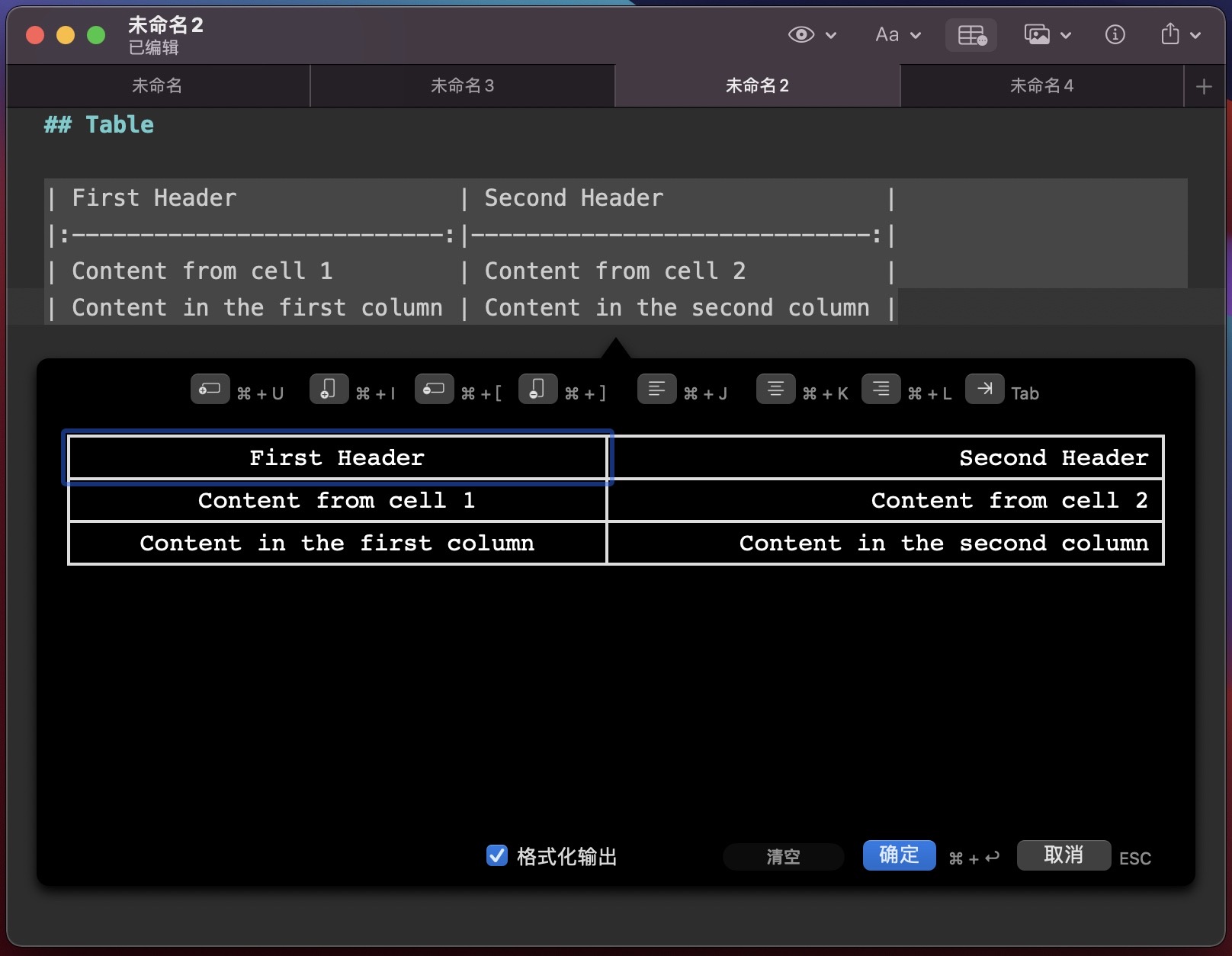The image size is (1232, 956).
Task: Open the preview eye dropdown
Action: pos(812,35)
